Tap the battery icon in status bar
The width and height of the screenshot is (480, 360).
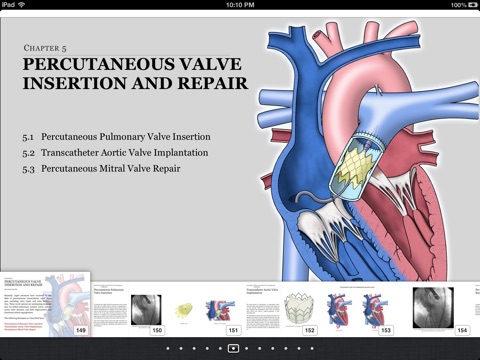pyautogui.click(x=473, y=5)
